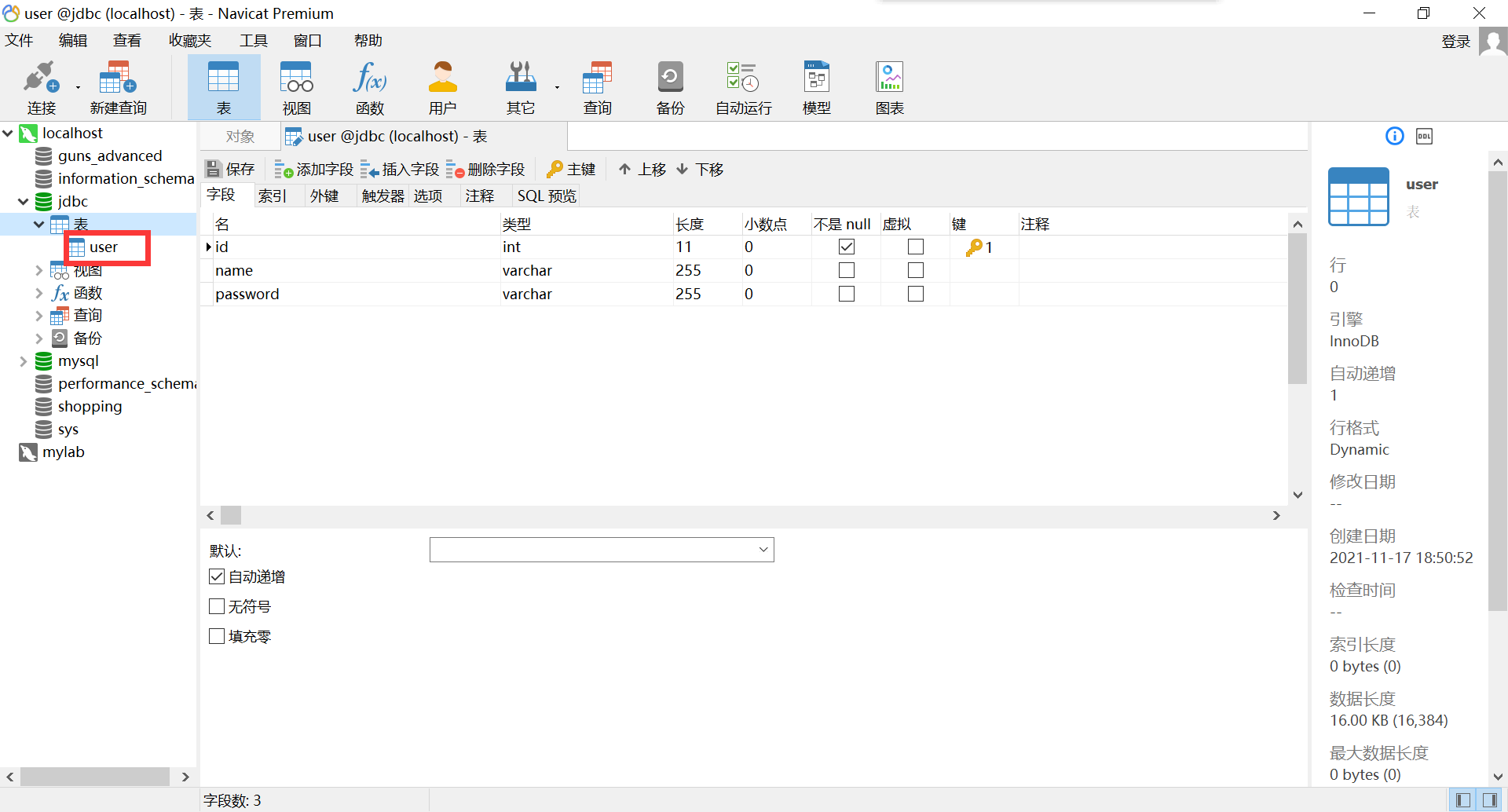Select the user table in sidebar

(x=104, y=247)
